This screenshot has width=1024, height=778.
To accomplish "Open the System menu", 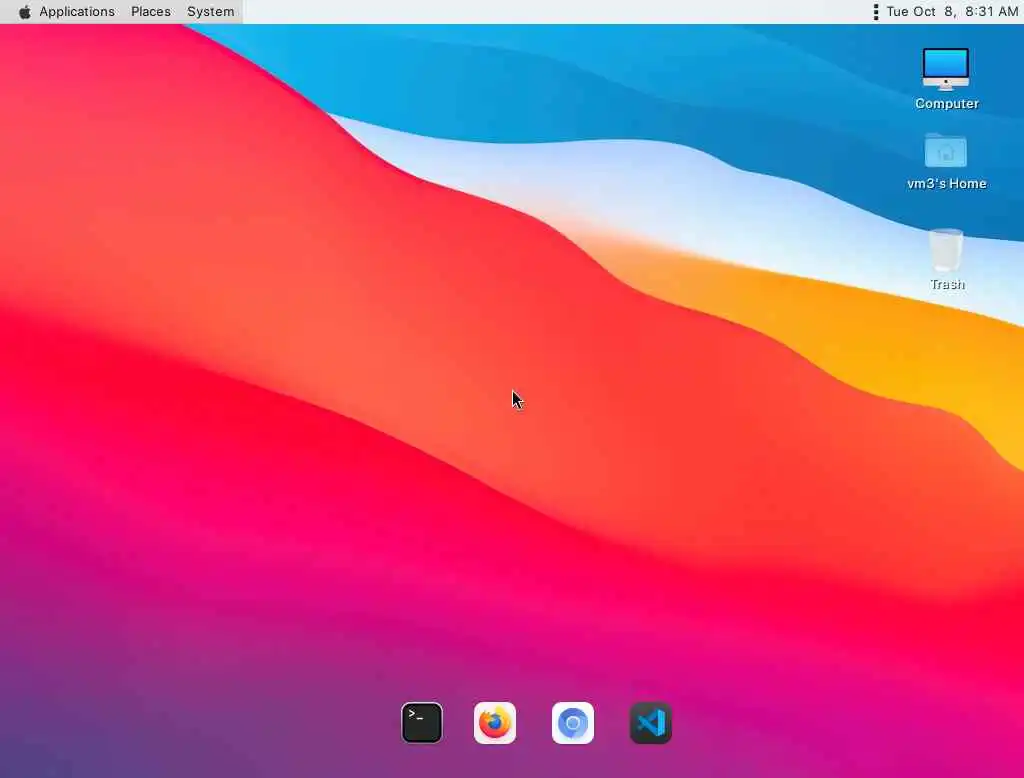I will [x=210, y=12].
